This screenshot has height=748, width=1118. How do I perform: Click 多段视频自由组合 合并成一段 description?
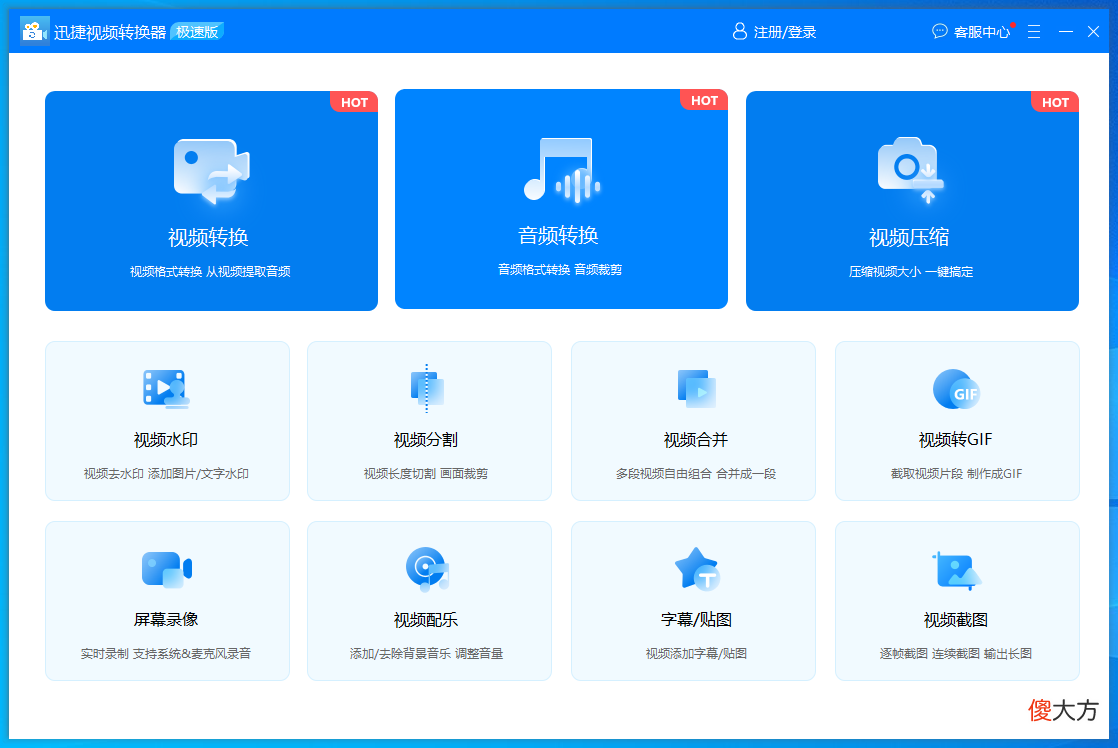pyautogui.click(x=696, y=473)
